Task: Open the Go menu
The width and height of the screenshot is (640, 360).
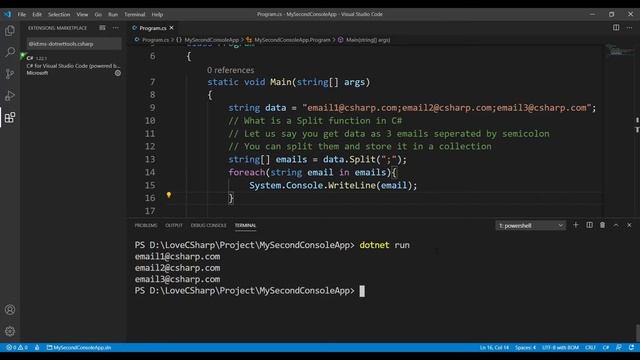Action: 98,14
